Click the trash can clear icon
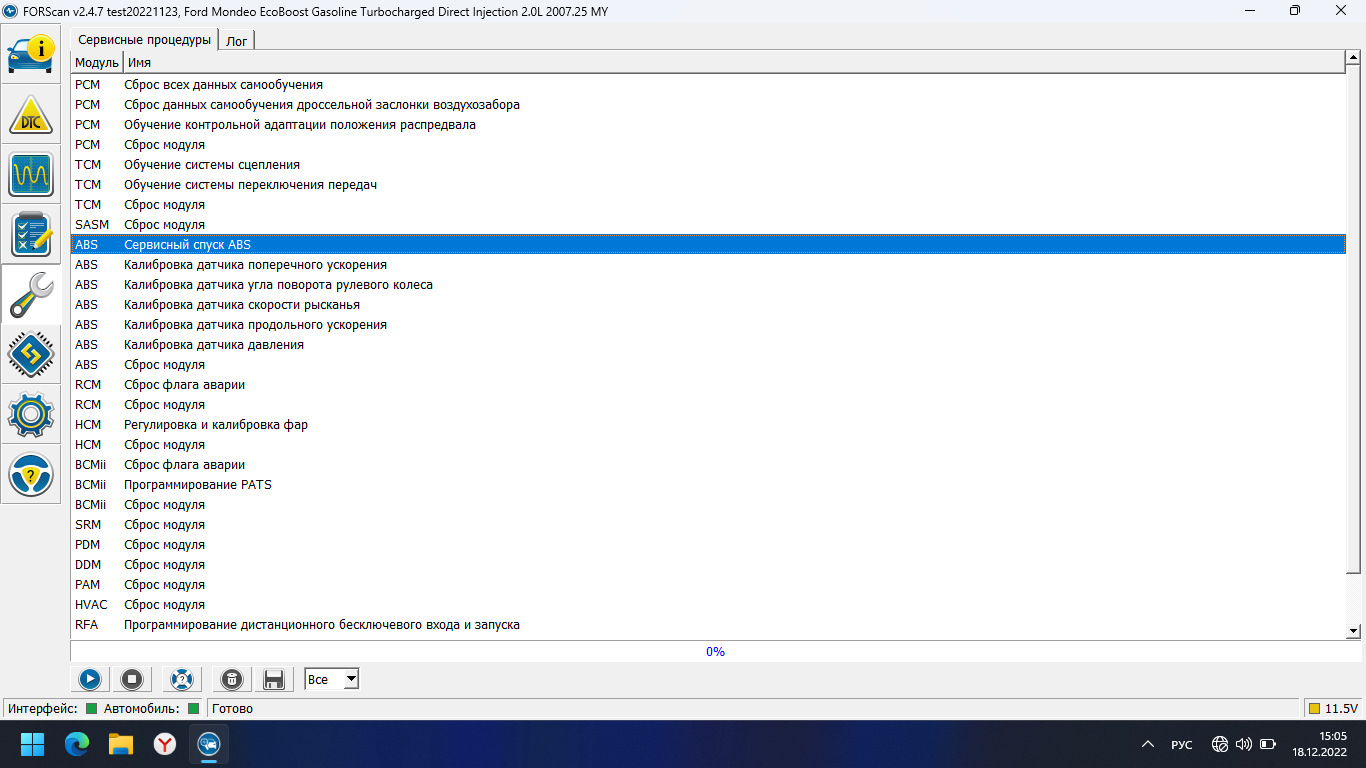Screen dimensions: 1366x768 click(x=232, y=680)
